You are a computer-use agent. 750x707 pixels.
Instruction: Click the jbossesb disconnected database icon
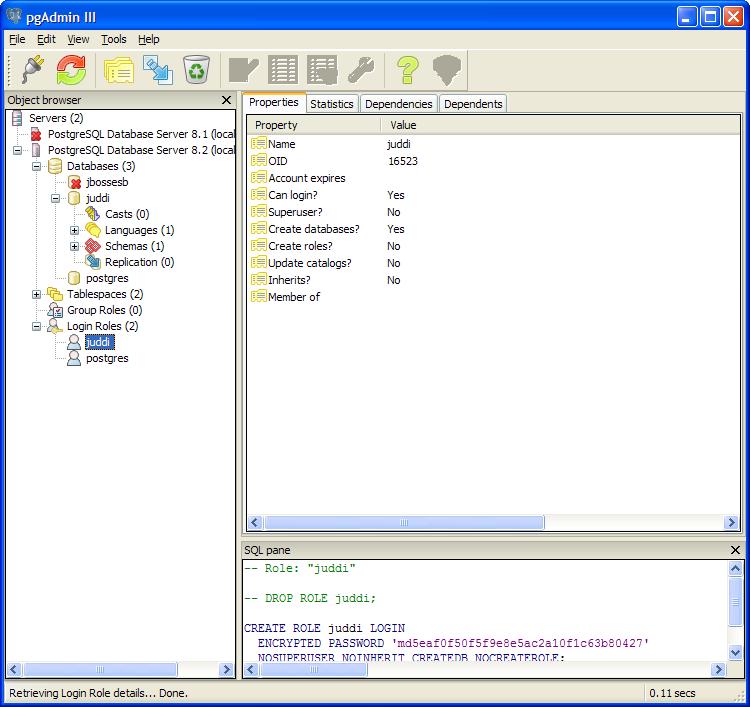74,182
